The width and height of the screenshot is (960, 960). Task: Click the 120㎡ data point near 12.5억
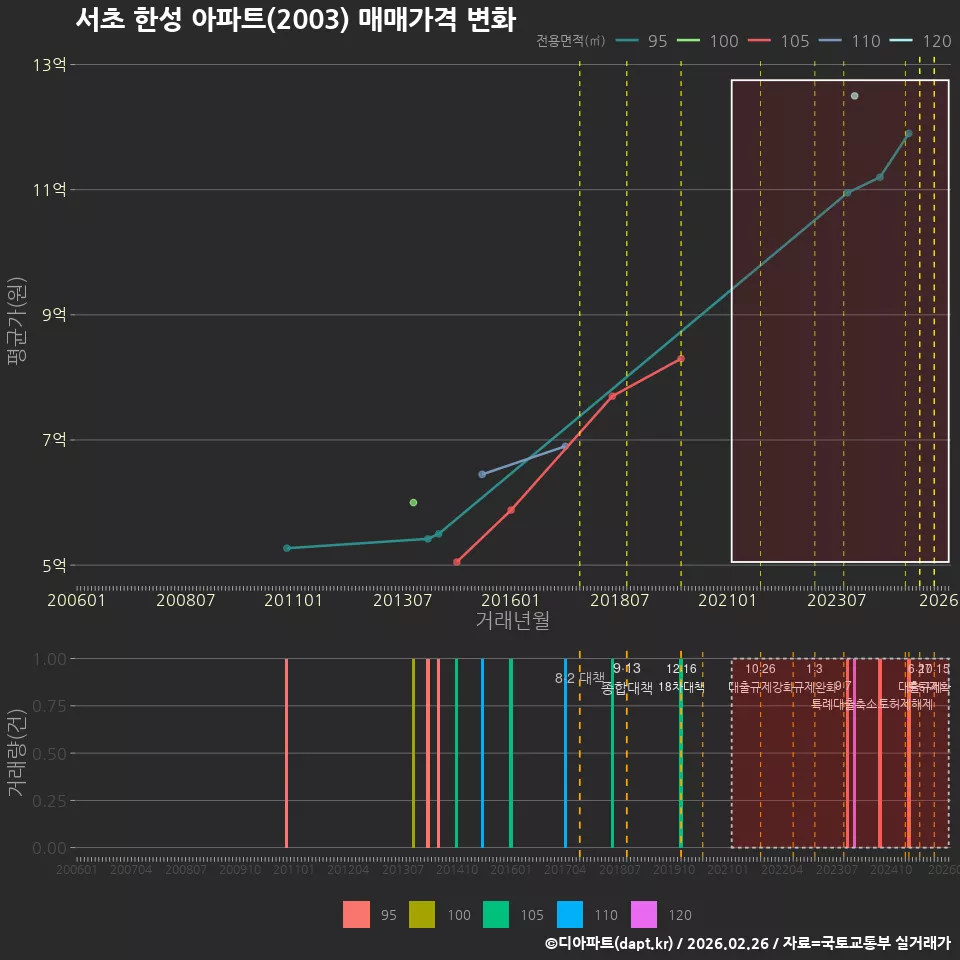855,96
